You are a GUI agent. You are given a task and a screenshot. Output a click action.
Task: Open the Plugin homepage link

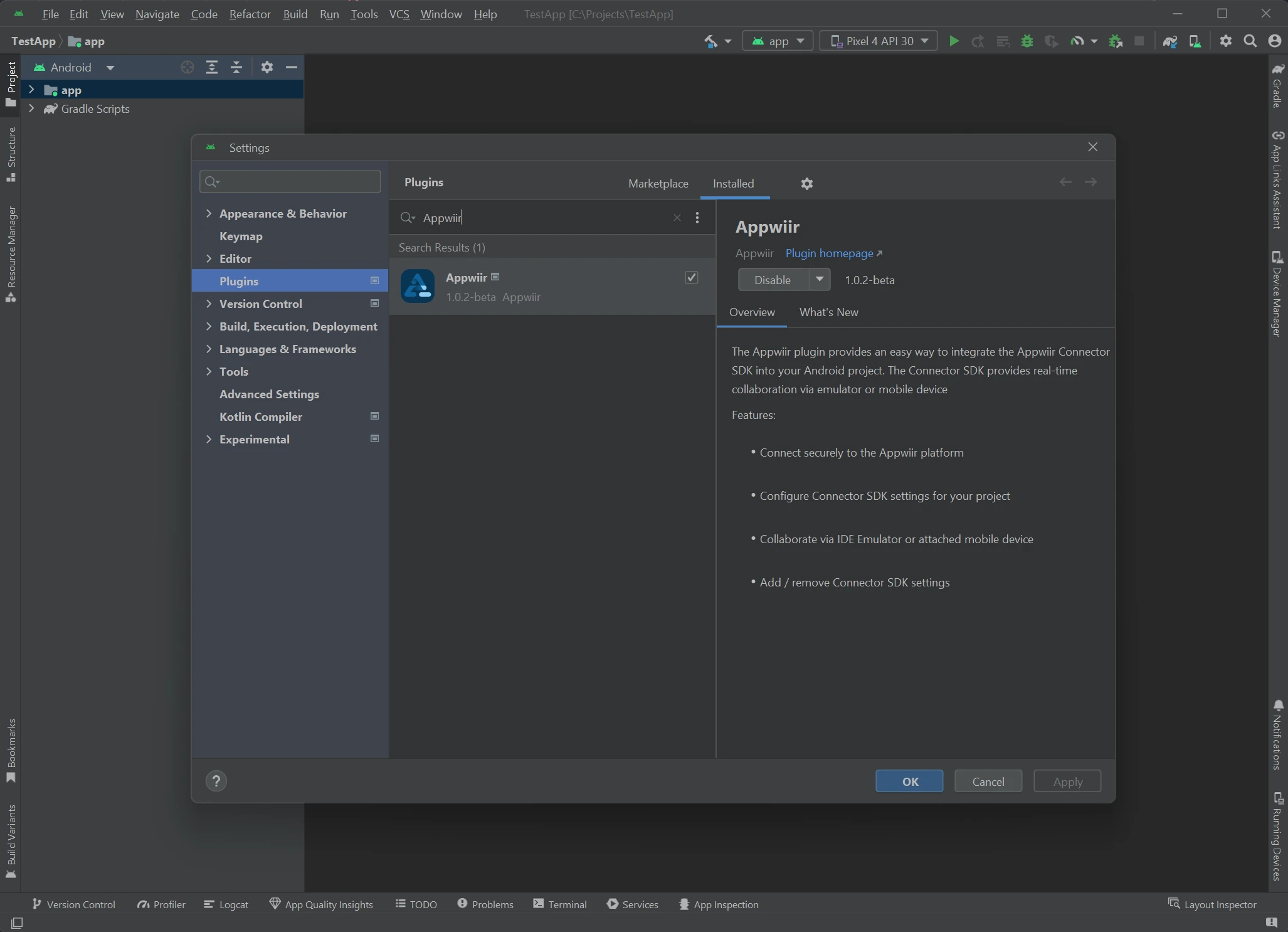click(x=833, y=253)
